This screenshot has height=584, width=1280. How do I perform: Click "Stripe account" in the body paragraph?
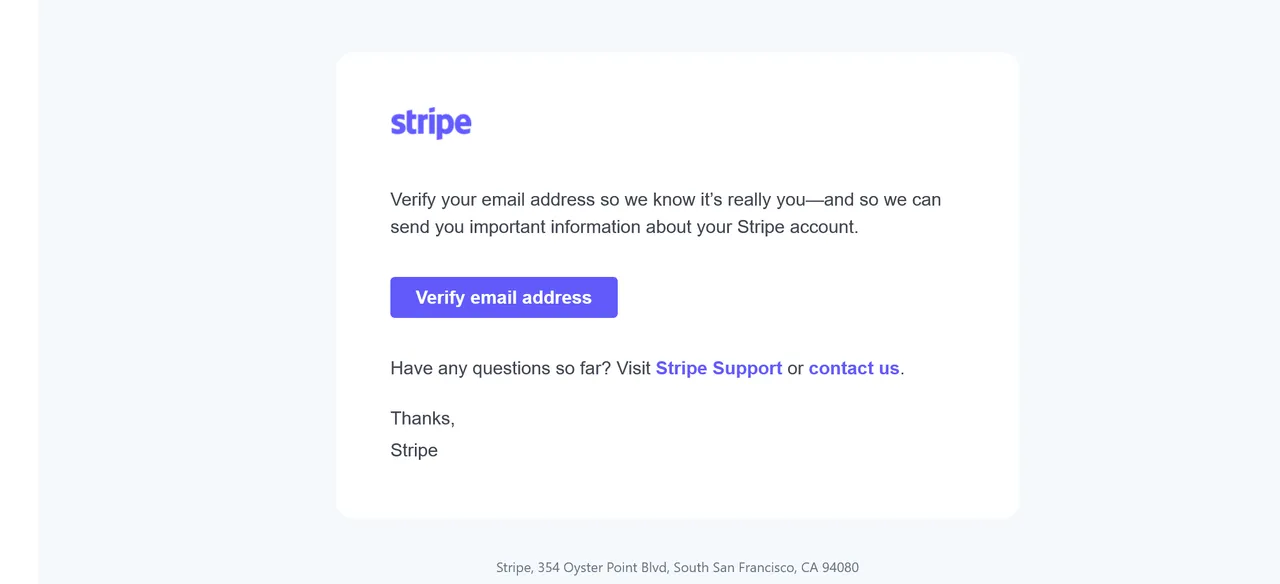tap(796, 227)
